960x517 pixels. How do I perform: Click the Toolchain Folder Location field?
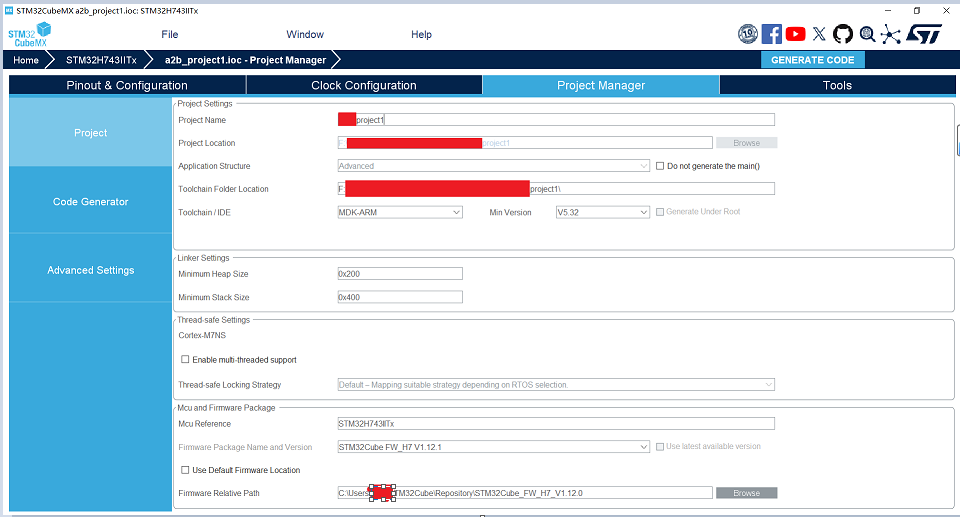556,189
